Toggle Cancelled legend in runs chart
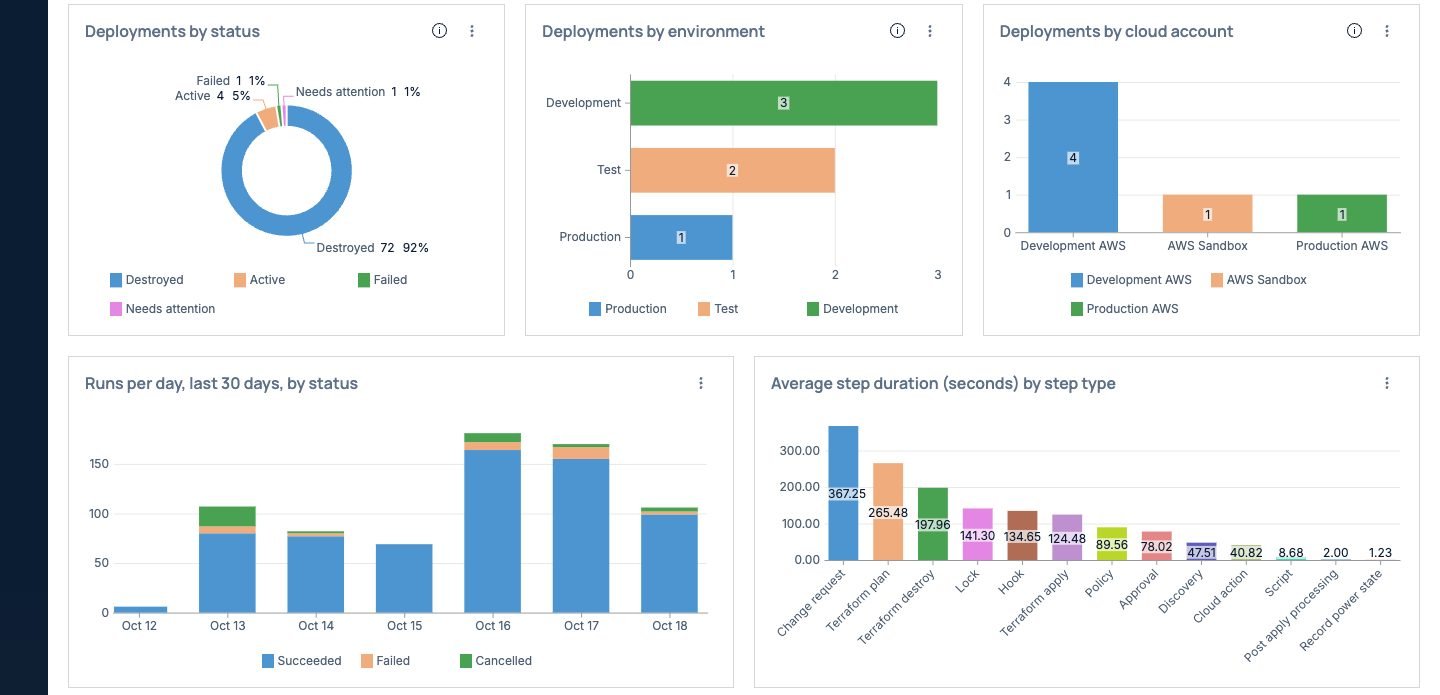This screenshot has width=1440, height=695. [x=495, y=661]
